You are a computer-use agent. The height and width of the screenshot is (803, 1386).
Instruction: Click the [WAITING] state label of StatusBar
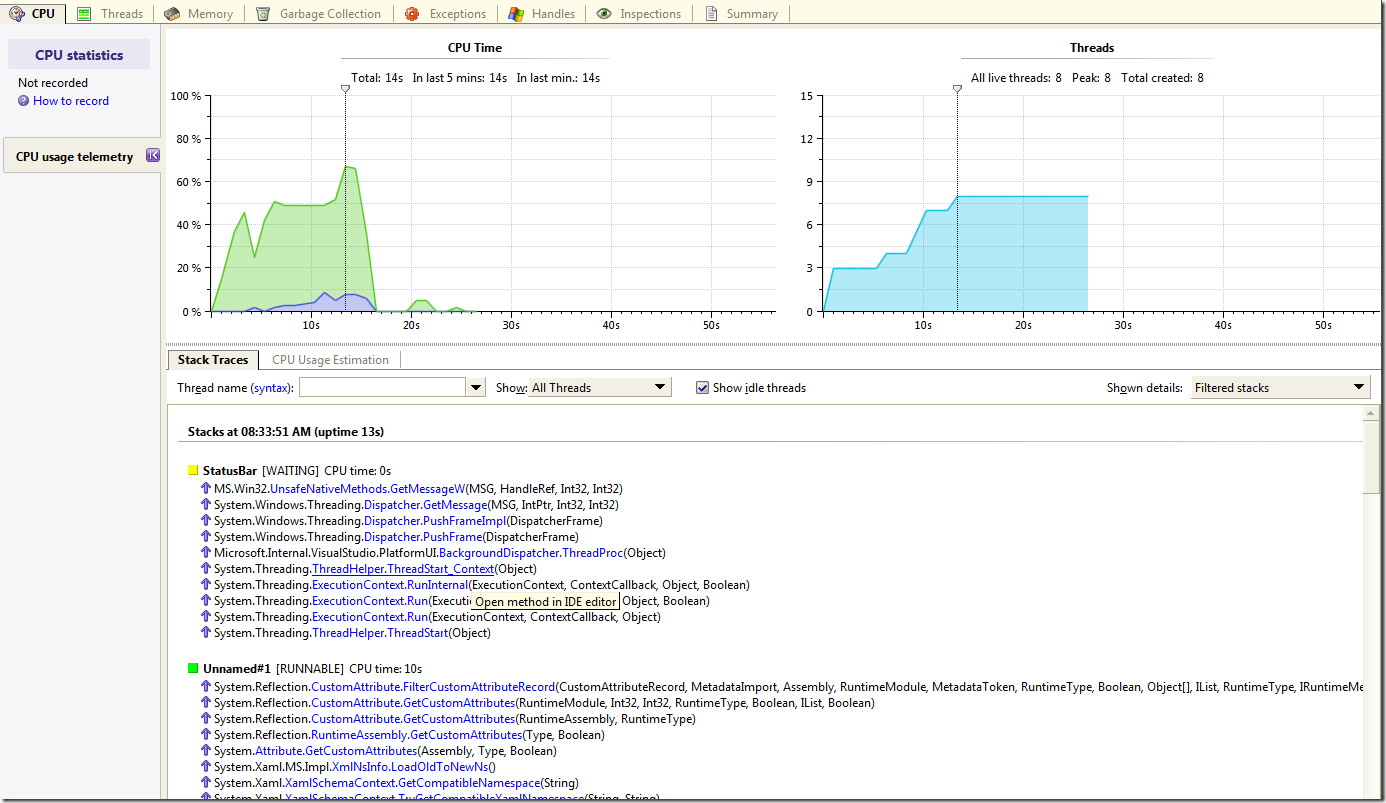(290, 470)
